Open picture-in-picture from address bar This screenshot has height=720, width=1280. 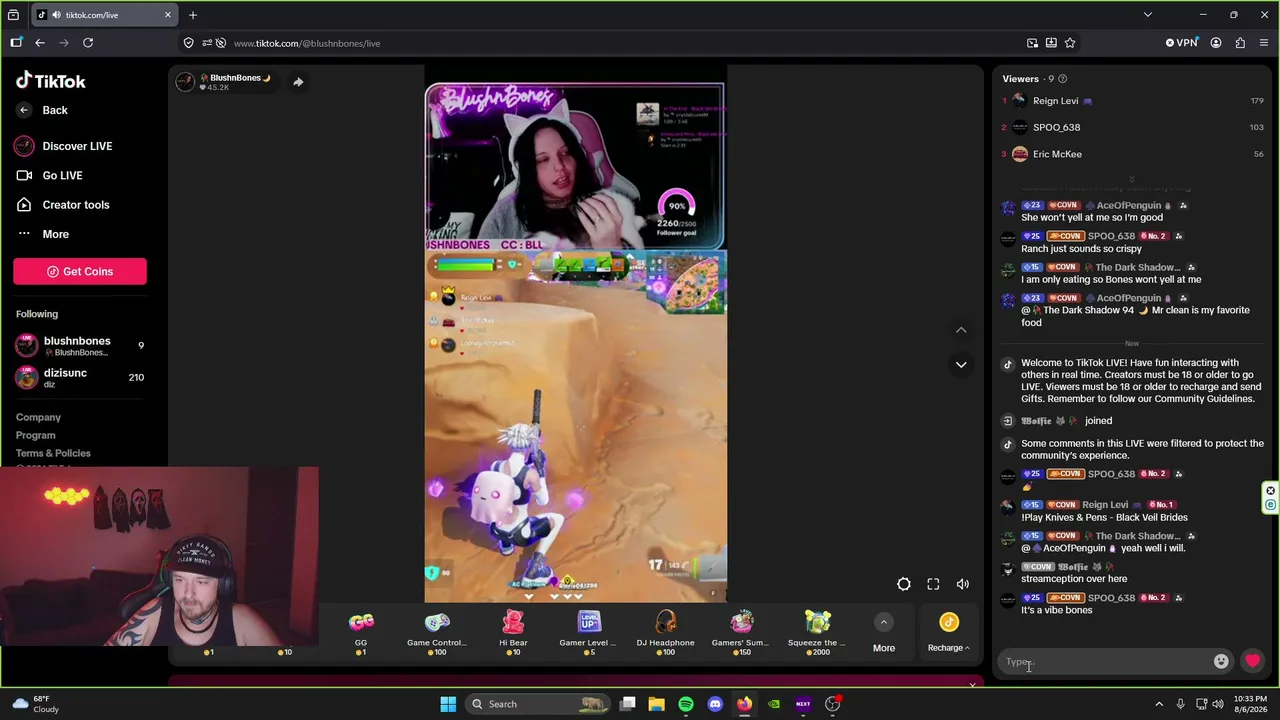coord(1032,43)
